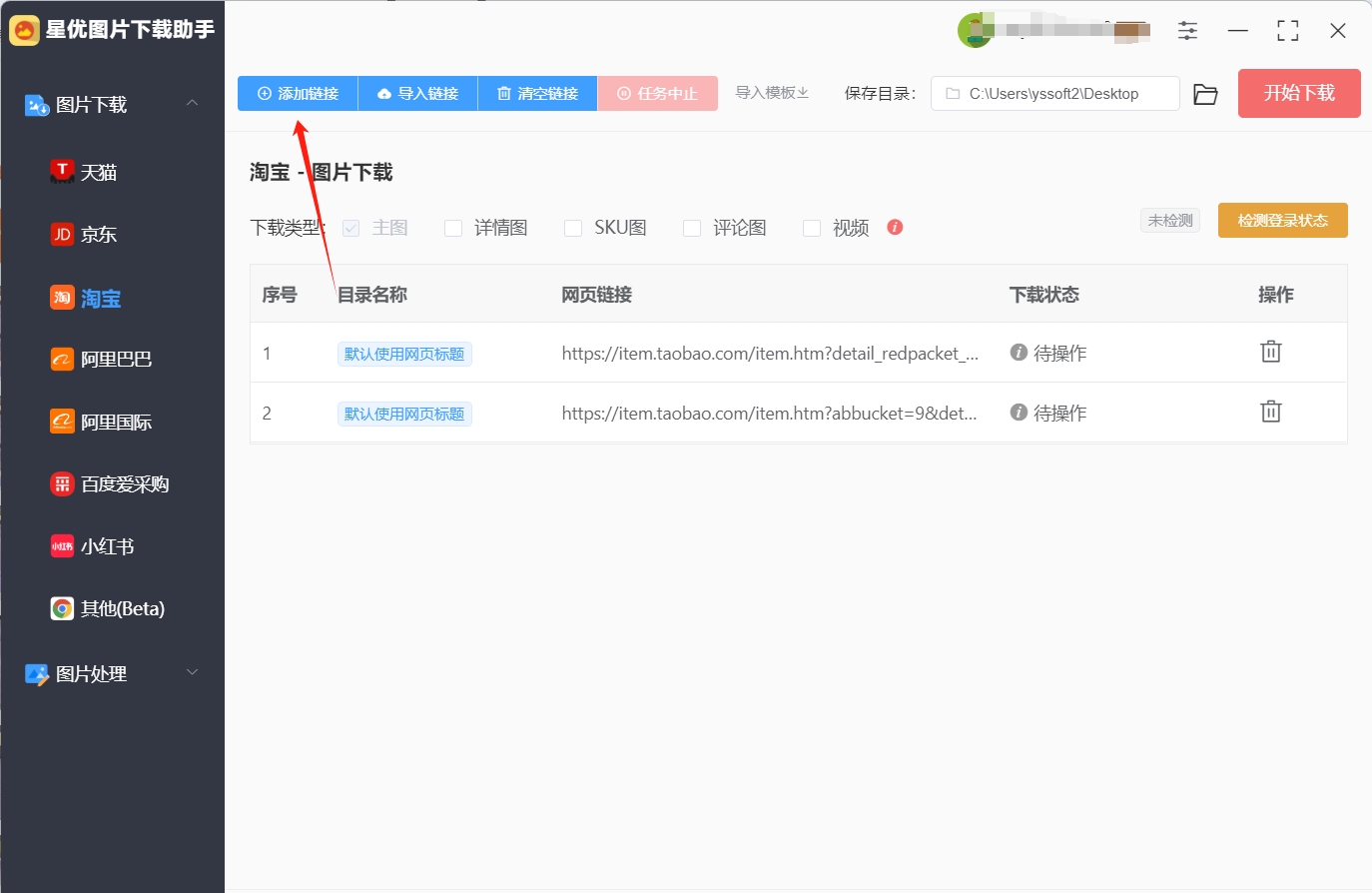
Task: Click 目录名称 column header
Action: click(x=371, y=295)
